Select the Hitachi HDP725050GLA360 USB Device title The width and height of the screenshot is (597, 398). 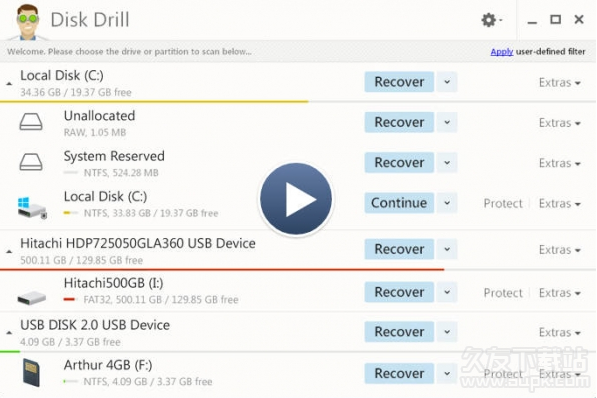(x=138, y=243)
